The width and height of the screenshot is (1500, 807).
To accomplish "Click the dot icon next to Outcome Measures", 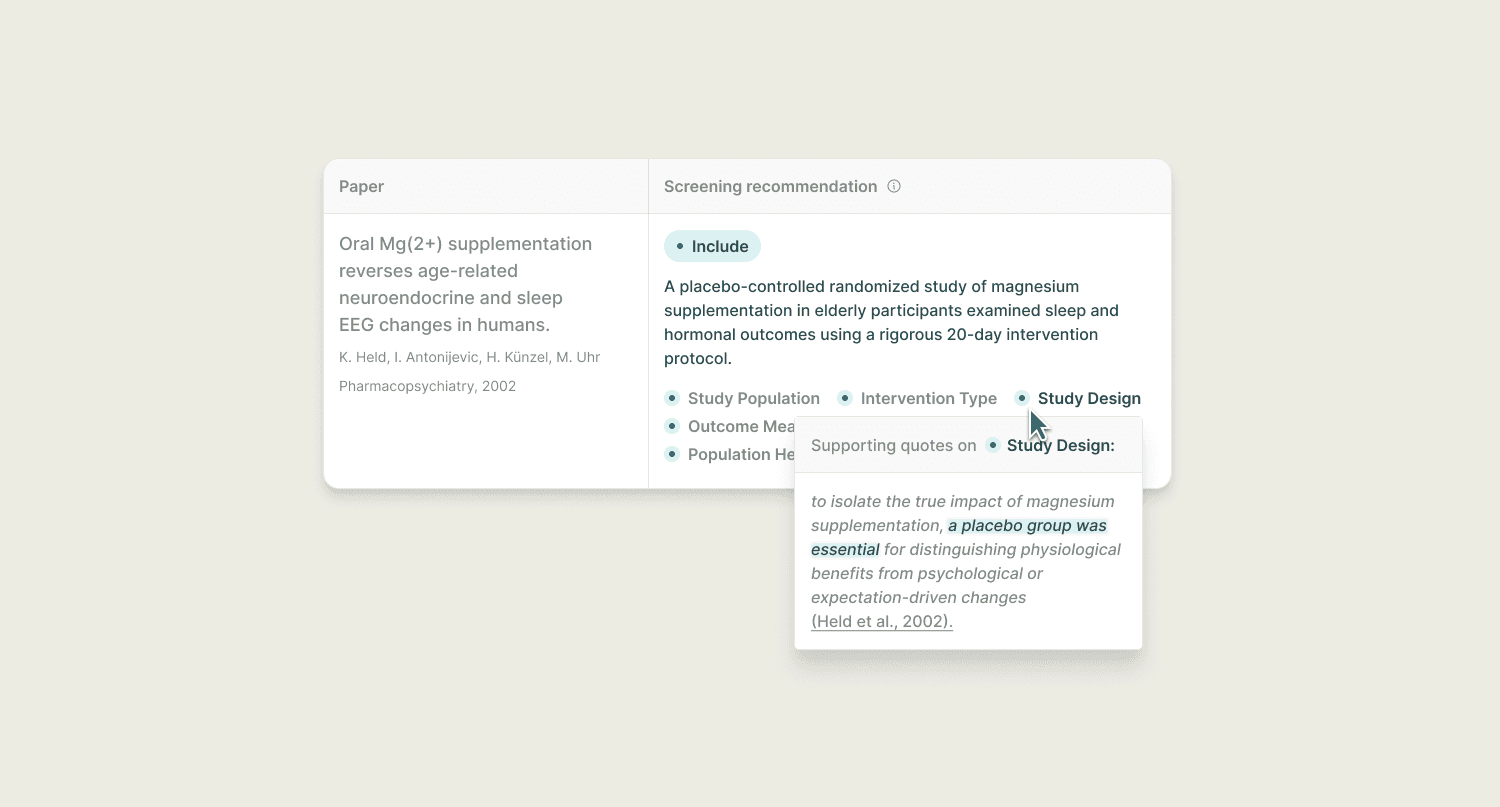I will (671, 426).
